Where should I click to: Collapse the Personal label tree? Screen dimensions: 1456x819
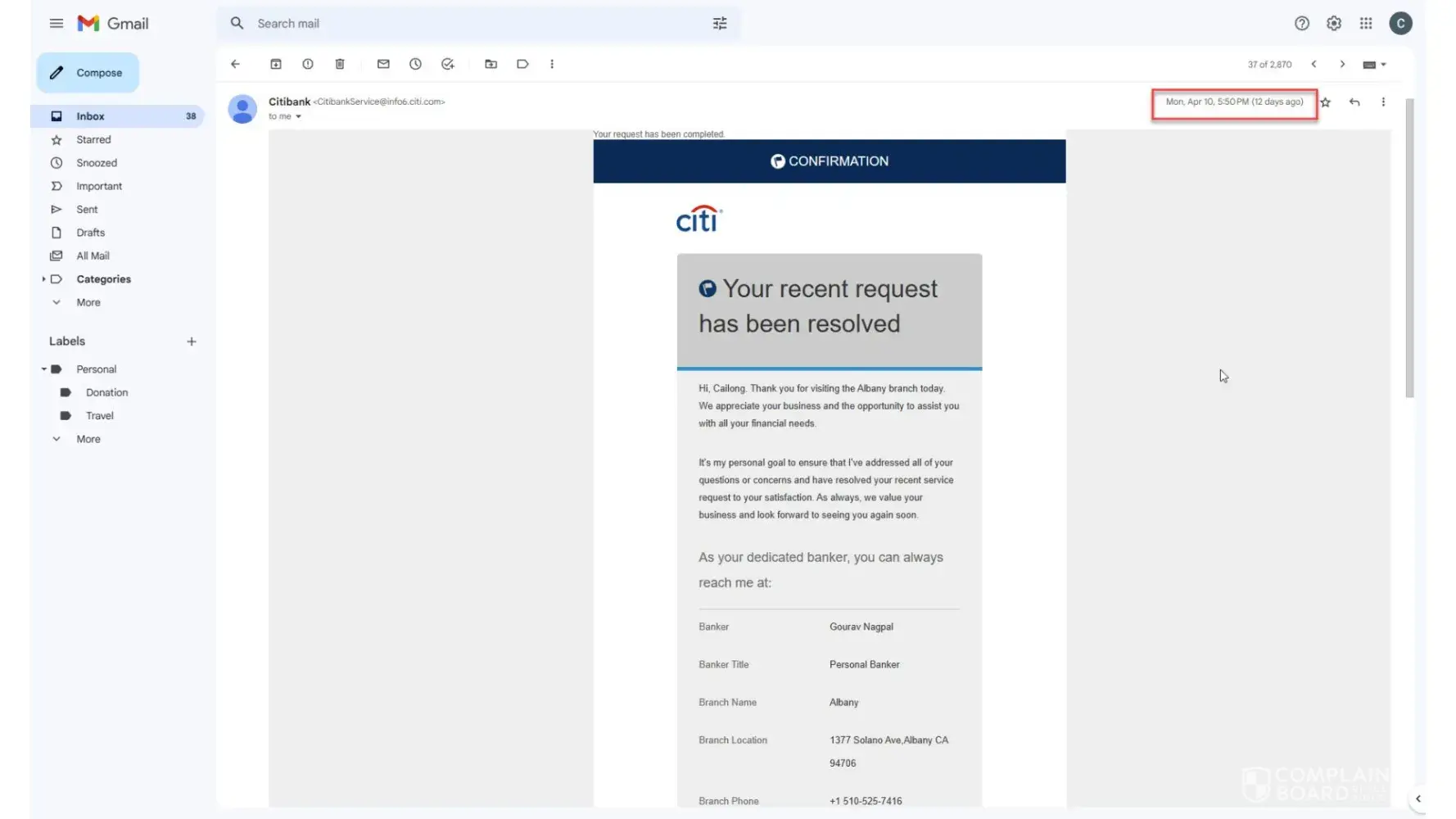tap(44, 369)
